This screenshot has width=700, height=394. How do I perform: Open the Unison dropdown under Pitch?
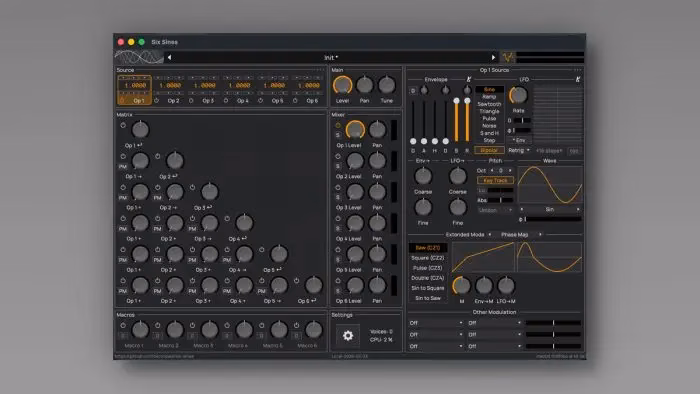(495, 210)
